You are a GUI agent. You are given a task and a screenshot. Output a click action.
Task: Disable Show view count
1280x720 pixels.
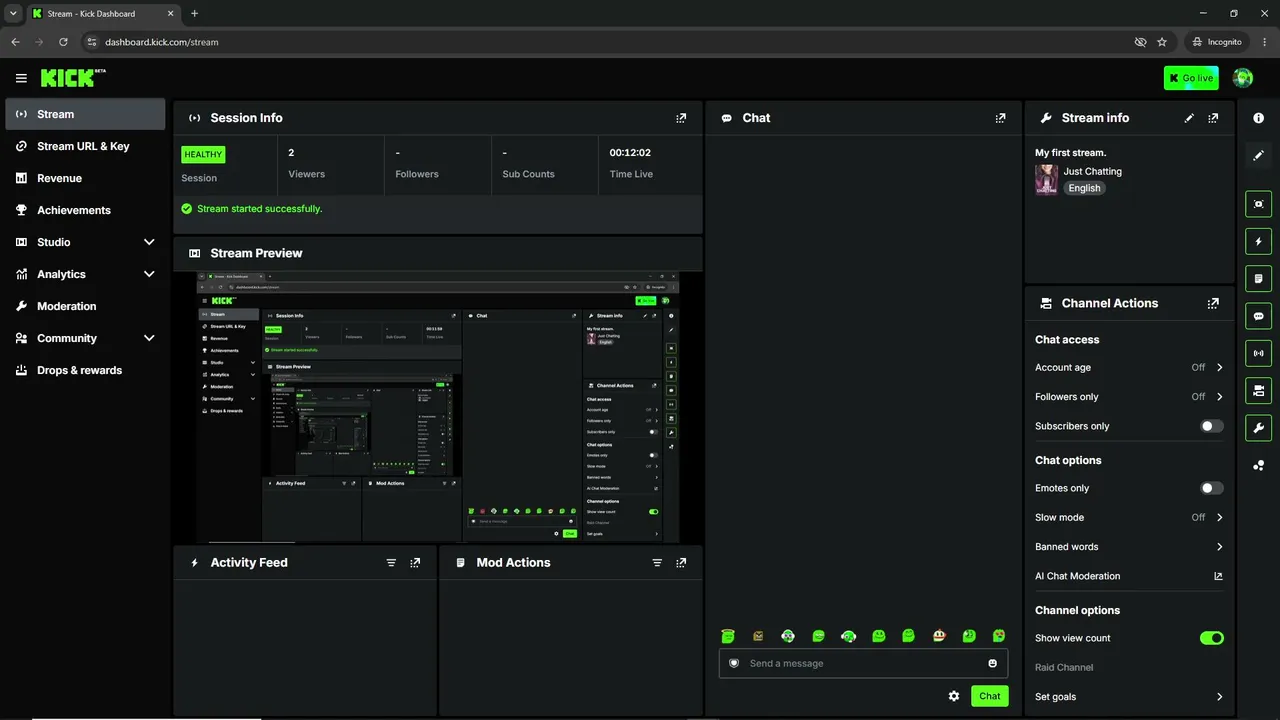click(1211, 638)
